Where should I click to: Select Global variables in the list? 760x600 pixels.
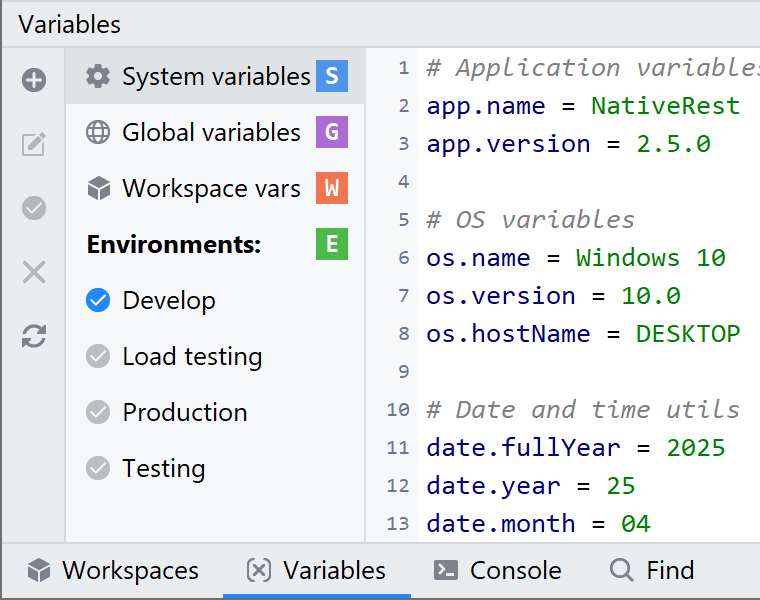pyautogui.click(x=215, y=132)
